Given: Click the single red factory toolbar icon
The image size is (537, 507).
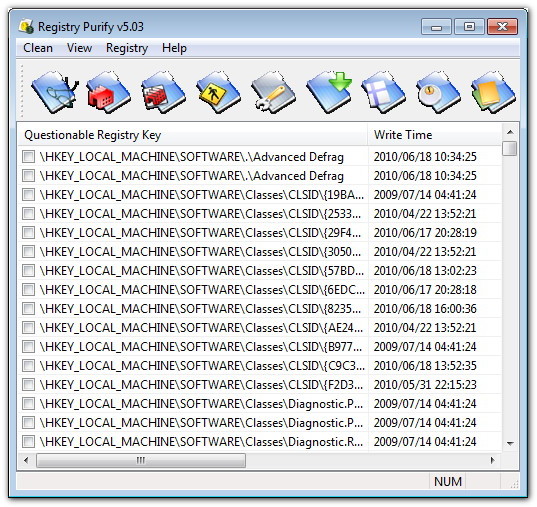Looking at the screenshot, I should (109, 92).
